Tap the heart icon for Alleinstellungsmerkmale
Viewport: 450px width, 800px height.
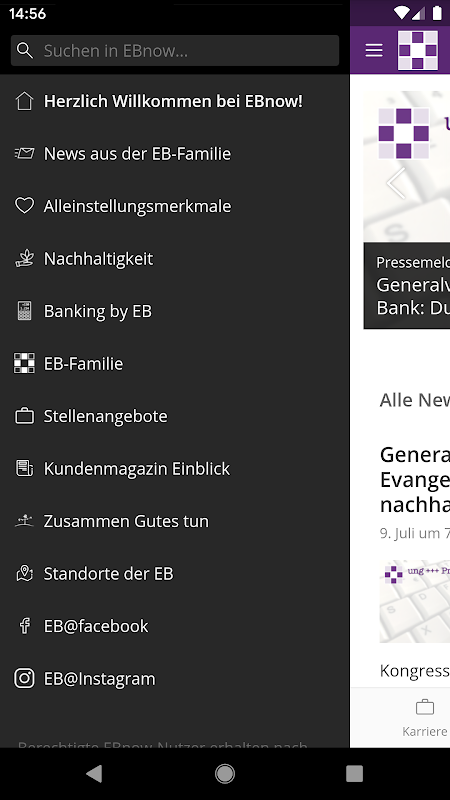(x=24, y=206)
